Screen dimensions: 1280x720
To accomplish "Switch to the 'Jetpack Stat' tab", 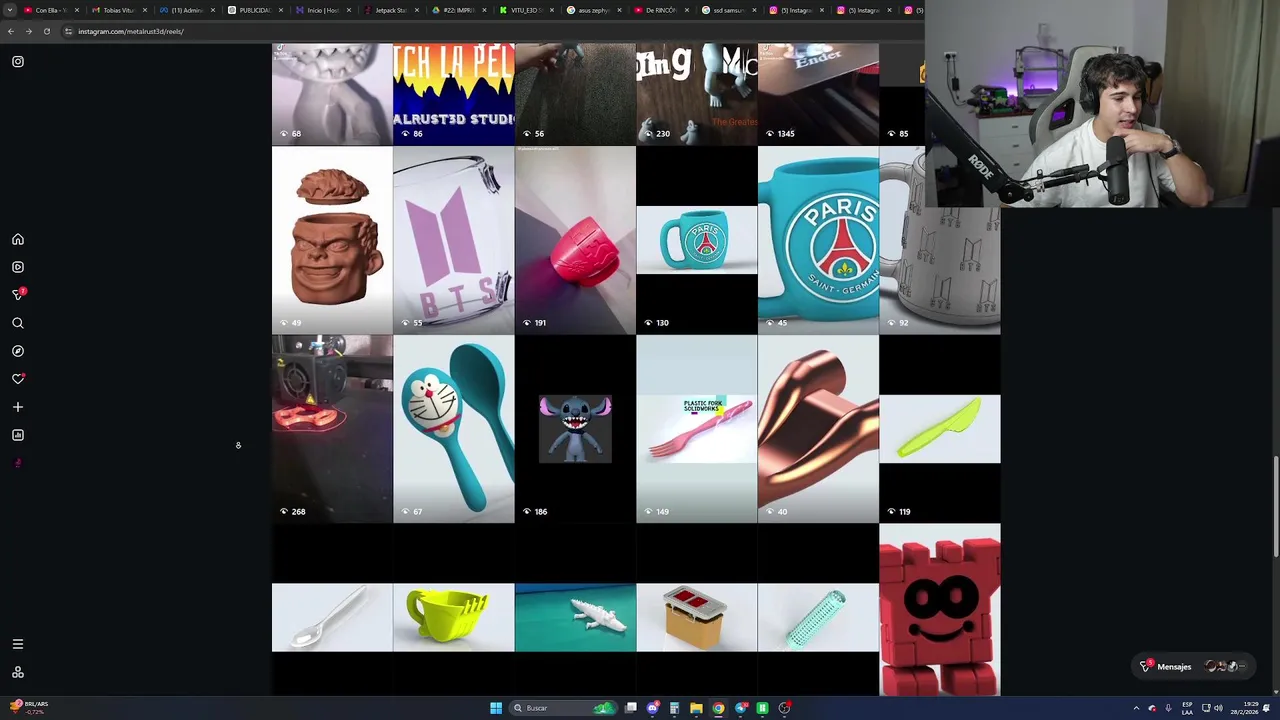I will pyautogui.click(x=390, y=10).
